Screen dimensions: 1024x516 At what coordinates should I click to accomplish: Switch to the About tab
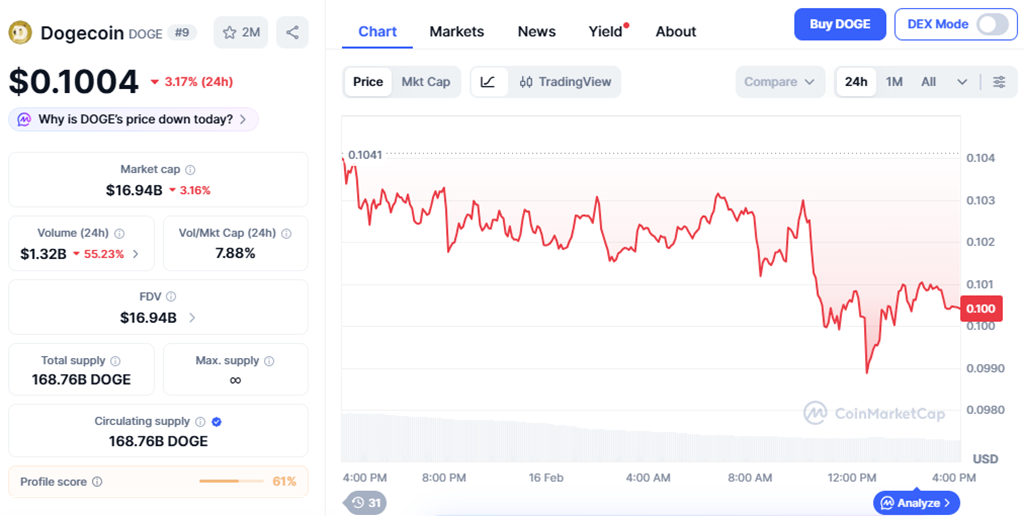676,31
